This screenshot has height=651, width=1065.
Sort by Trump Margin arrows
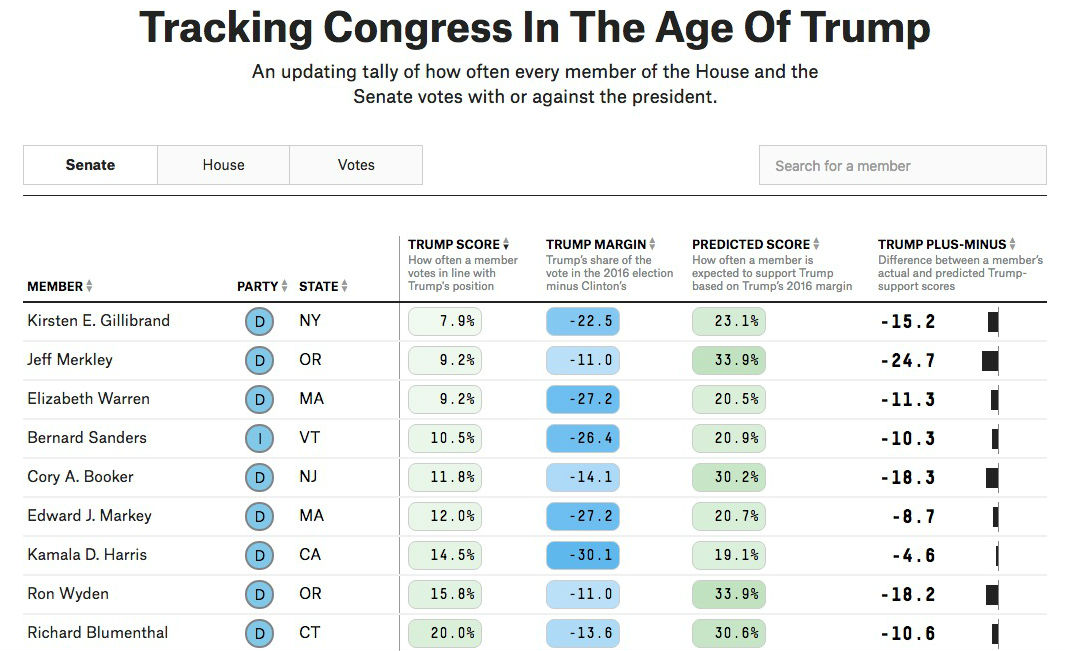pos(652,244)
